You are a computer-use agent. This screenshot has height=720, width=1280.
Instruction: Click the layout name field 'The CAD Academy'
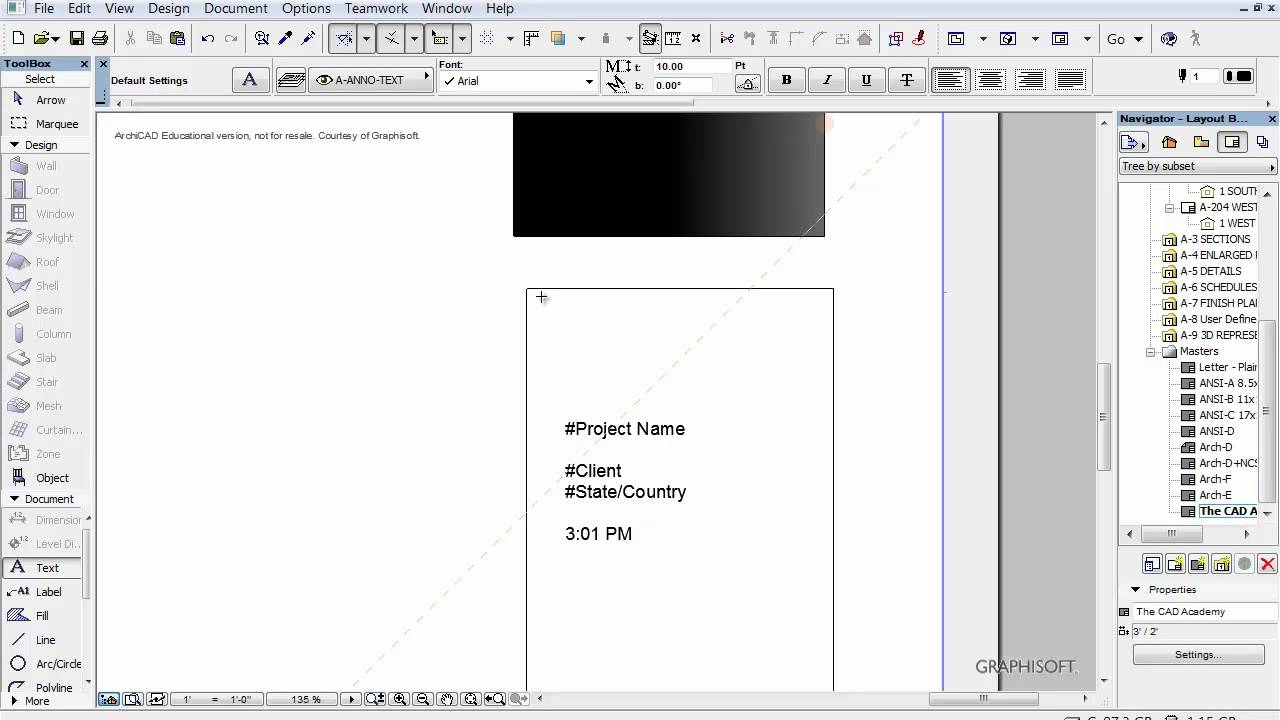(x=1205, y=612)
